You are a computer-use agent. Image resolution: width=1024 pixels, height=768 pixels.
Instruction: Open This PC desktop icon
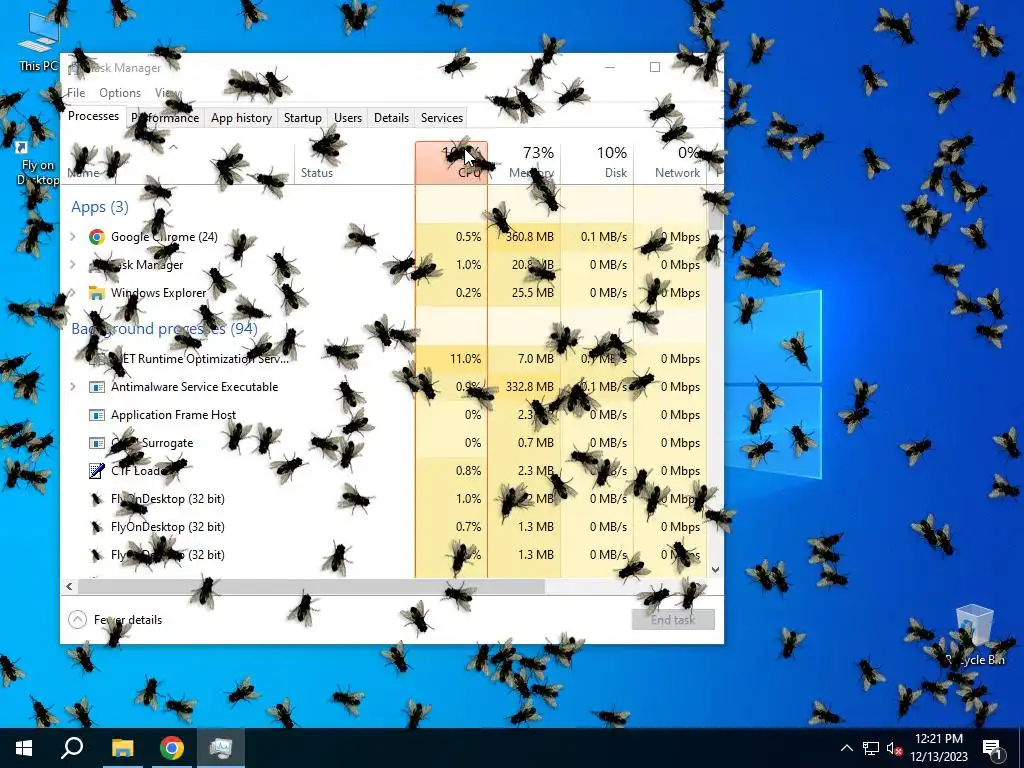coord(38,40)
